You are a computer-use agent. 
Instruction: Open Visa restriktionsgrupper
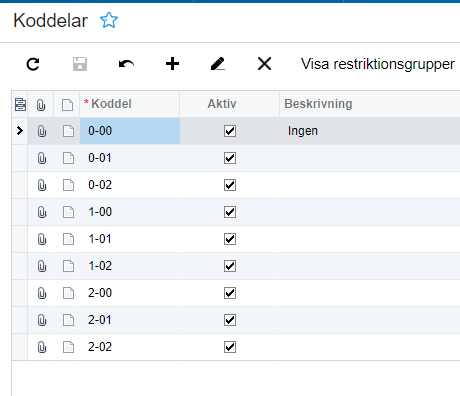(x=378, y=64)
